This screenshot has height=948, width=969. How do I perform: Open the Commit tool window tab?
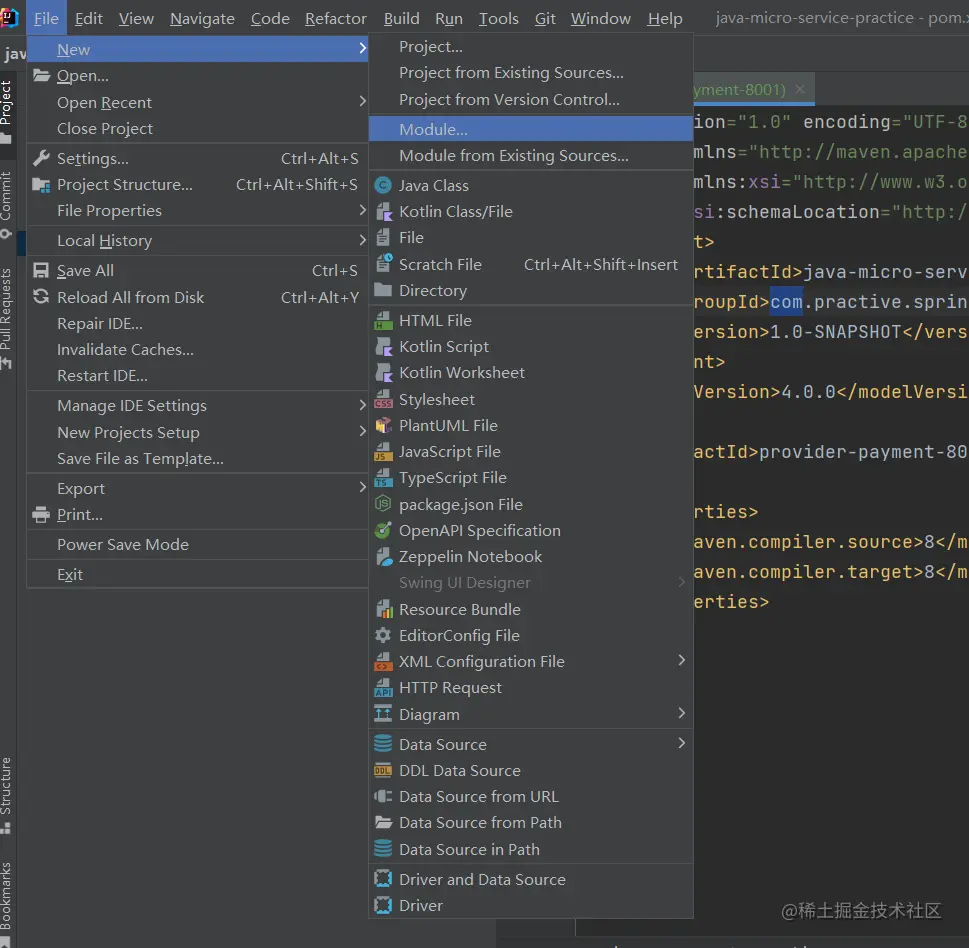6,204
